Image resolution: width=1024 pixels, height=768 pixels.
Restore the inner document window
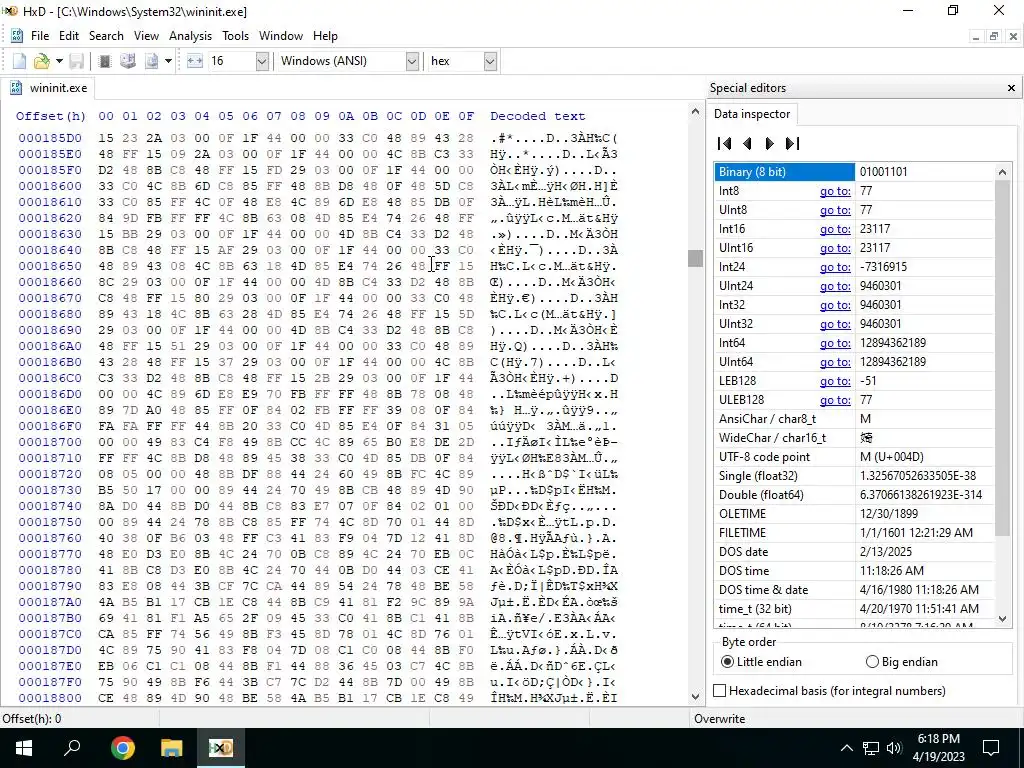coord(994,37)
